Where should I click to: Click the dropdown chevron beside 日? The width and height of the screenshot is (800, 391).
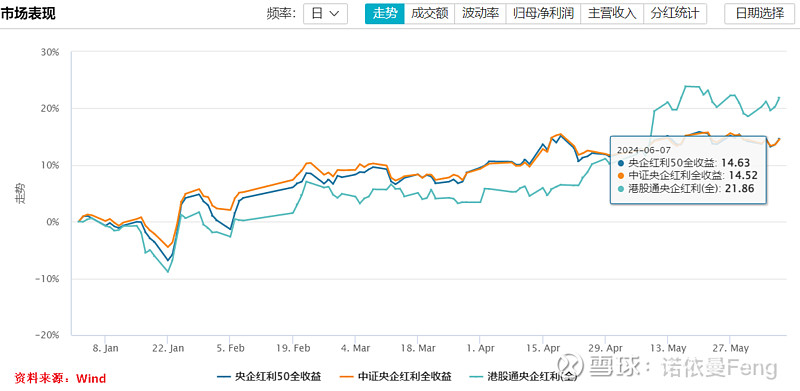[x=335, y=14]
